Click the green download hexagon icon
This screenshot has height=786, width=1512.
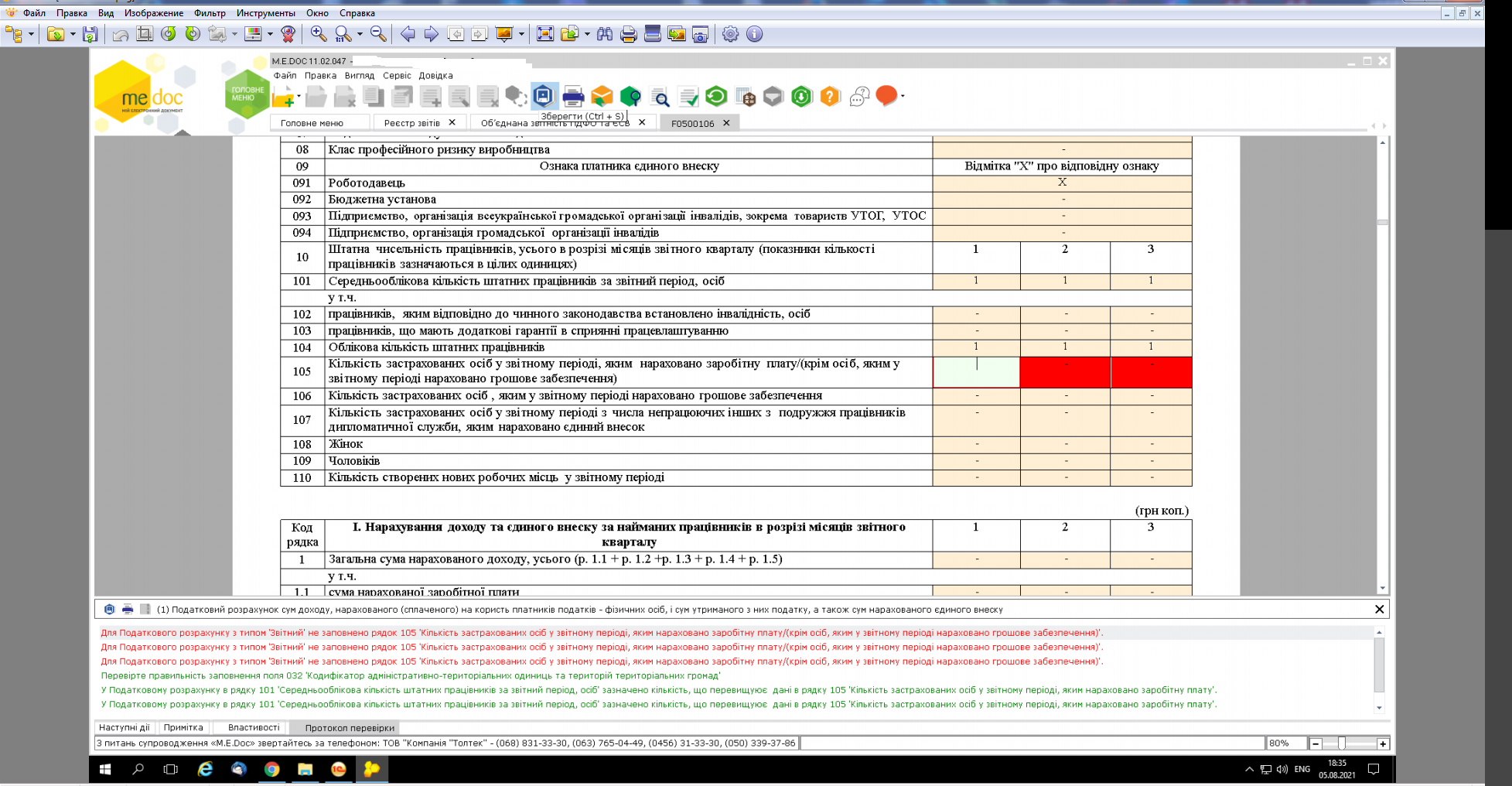[x=802, y=97]
